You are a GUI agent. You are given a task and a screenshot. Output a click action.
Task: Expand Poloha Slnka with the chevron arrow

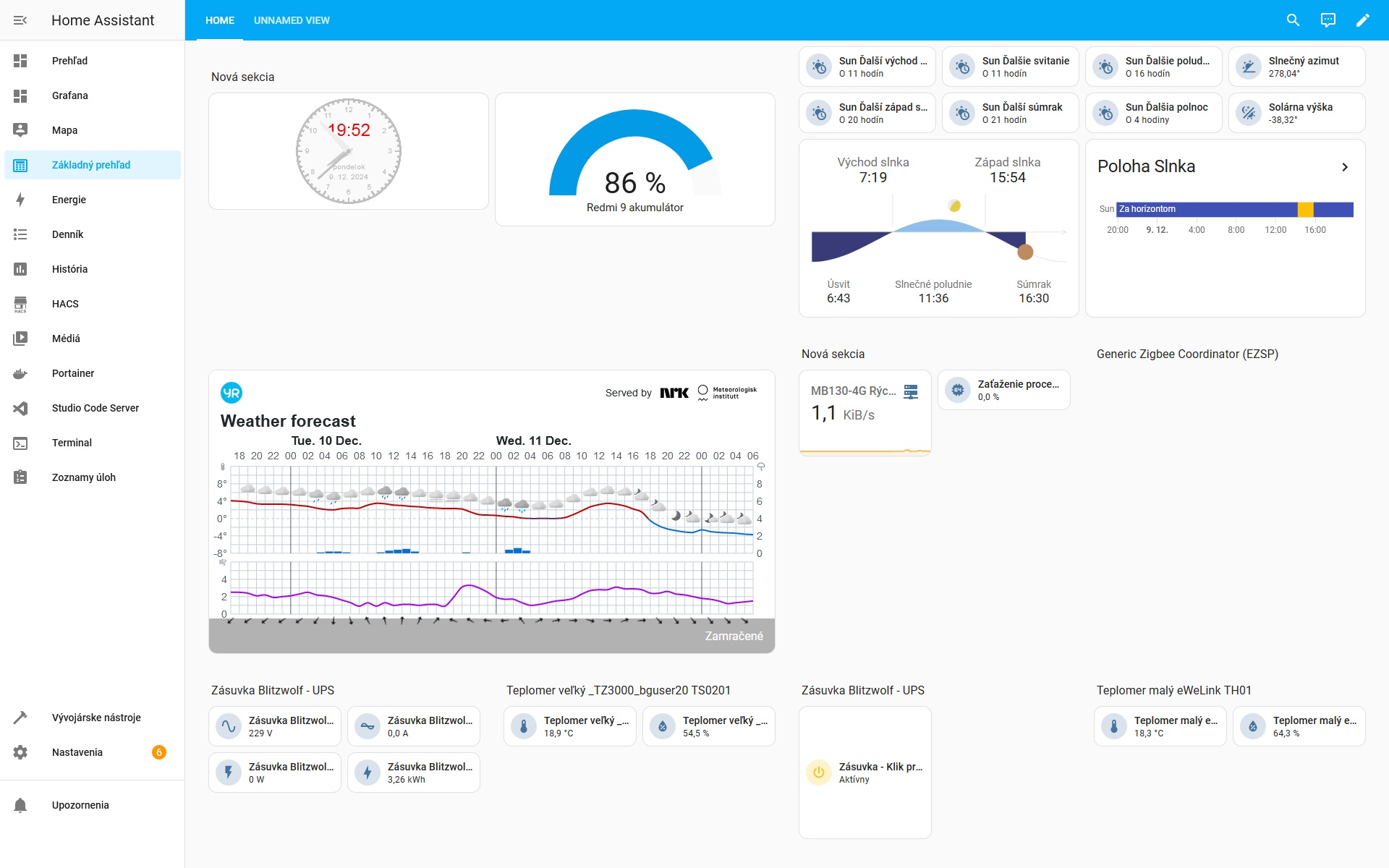pyautogui.click(x=1345, y=167)
